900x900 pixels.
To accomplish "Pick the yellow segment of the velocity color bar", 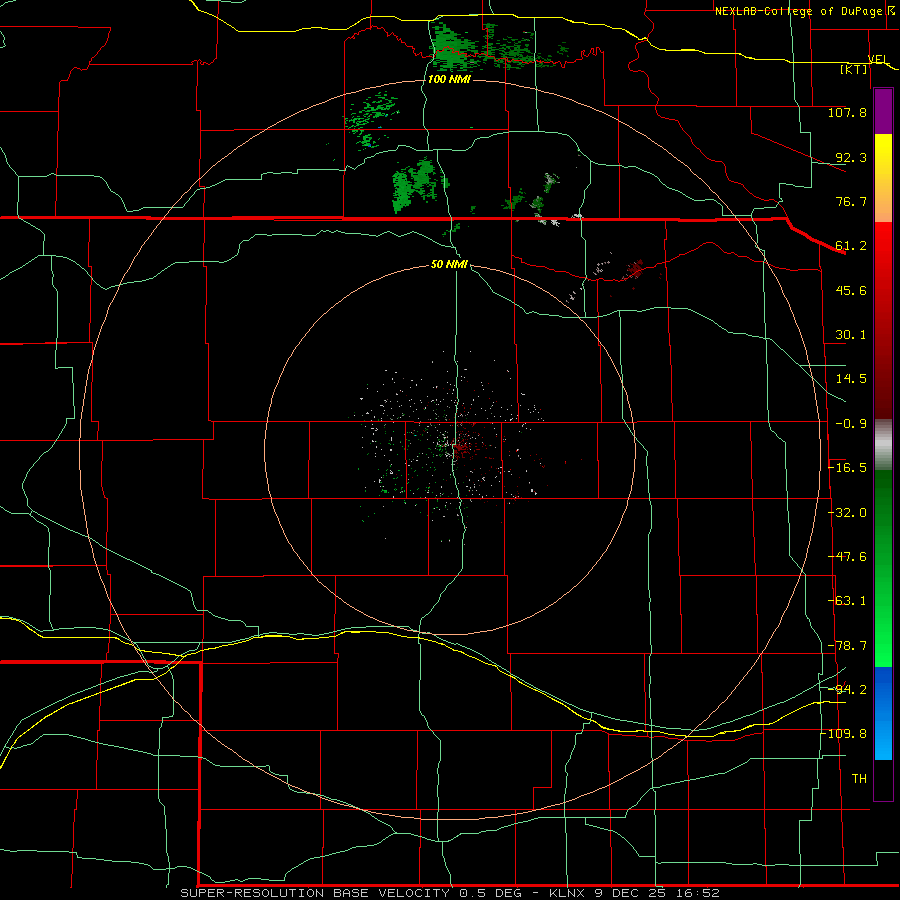I will pyautogui.click(x=883, y=155).
